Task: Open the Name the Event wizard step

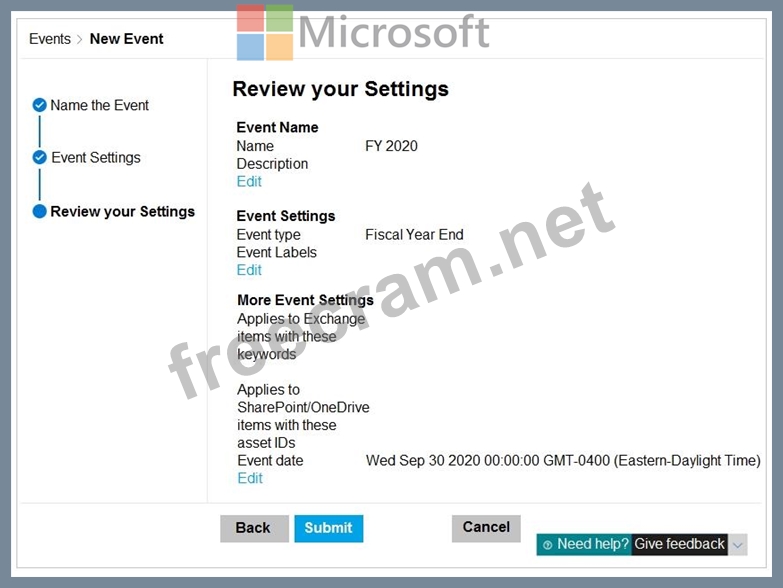Action: point(99,105)
